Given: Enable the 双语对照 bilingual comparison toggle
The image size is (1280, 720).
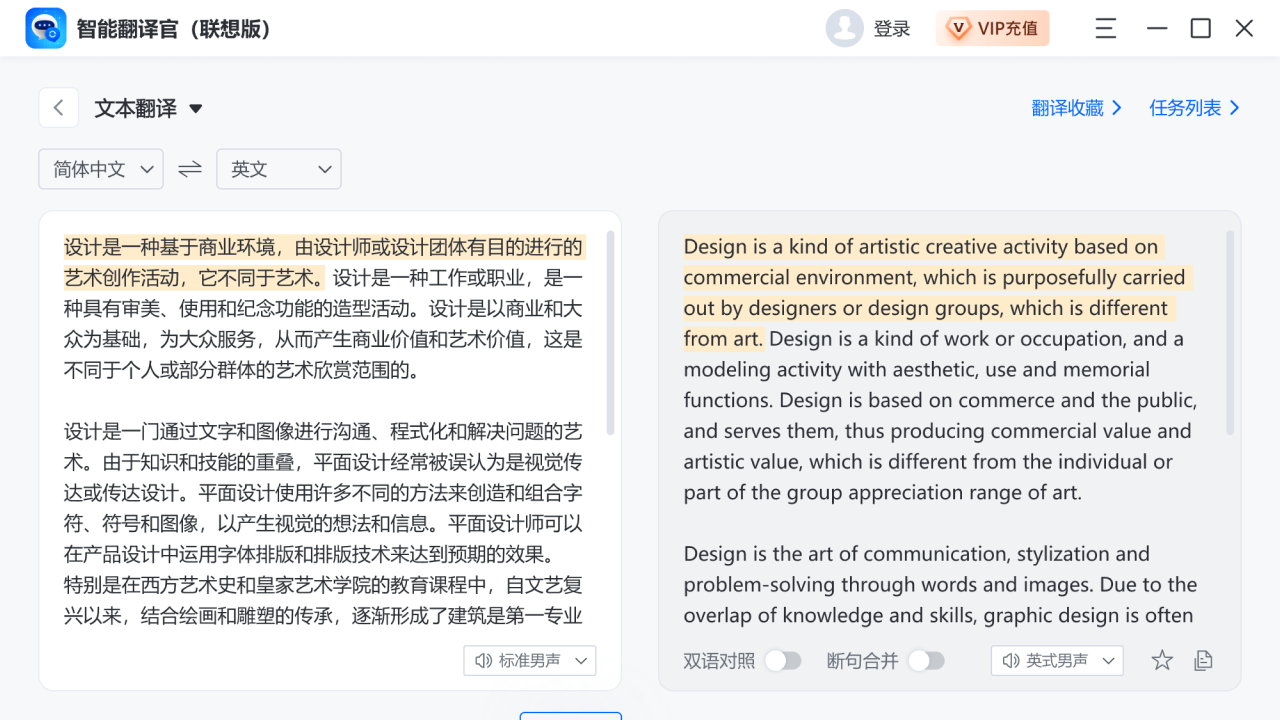Looking at the screenshot, I should (x=783, y=660).
